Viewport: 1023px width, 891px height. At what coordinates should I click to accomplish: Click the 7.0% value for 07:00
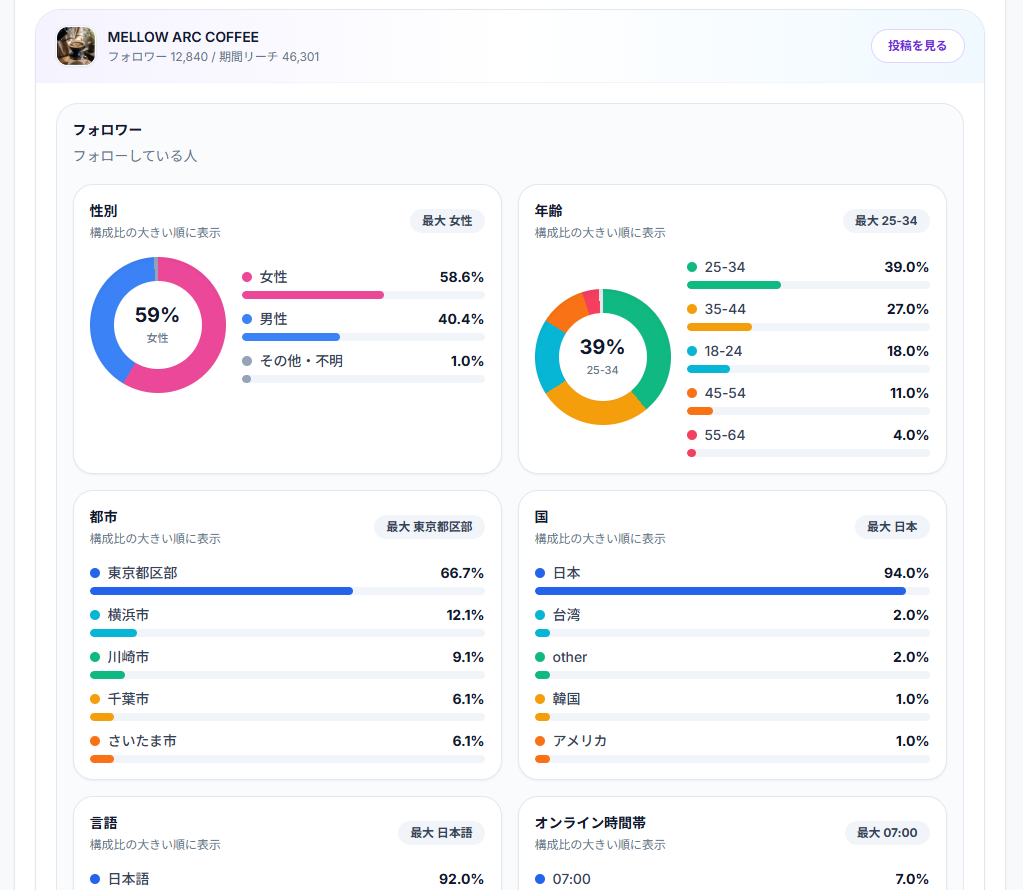(x=912, y=879)
